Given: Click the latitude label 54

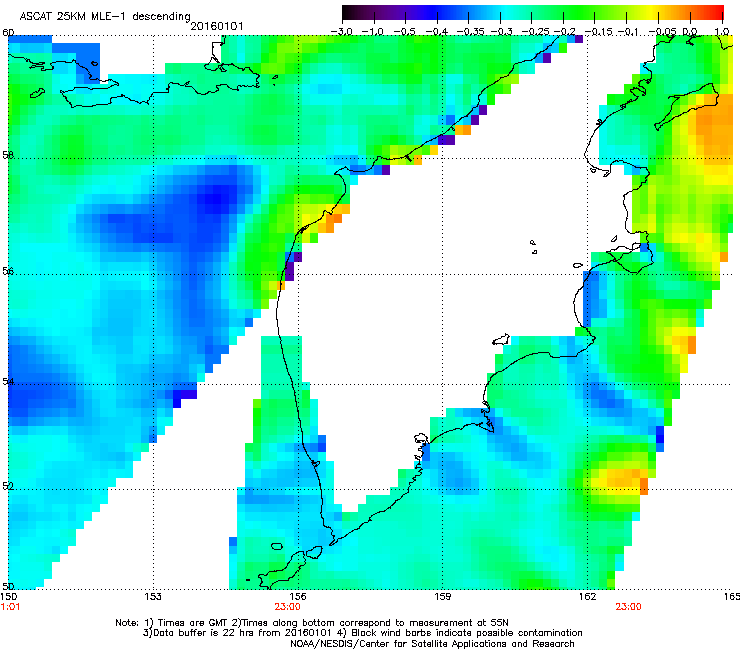Looking at the screenshot, I should click(x=8, y=381).
